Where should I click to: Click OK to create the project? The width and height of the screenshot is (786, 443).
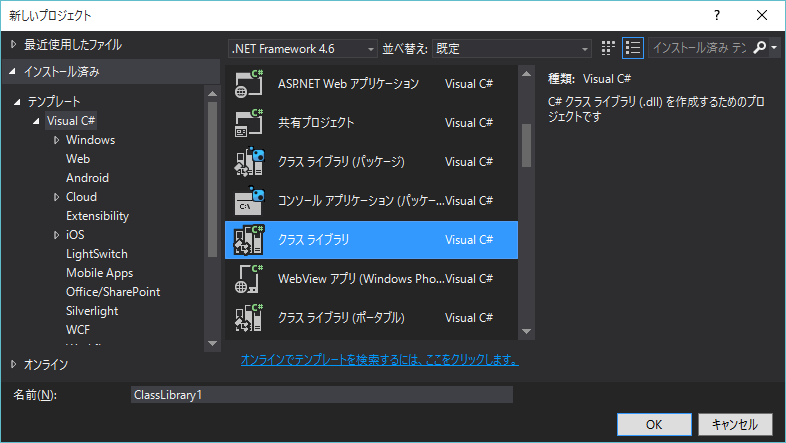pyautogui.click(x=654, y=424)
